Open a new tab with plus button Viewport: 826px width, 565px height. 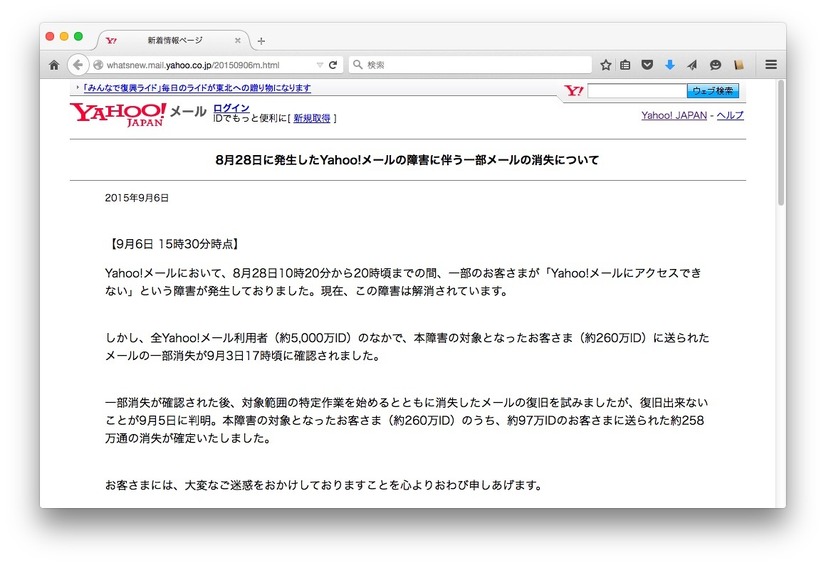(261, 41)
